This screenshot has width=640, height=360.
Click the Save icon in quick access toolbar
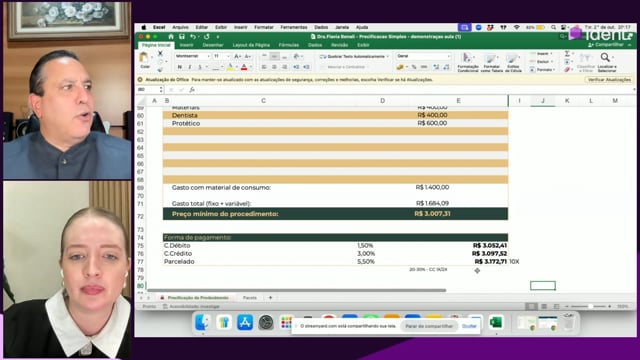click(x=182, y=37)
